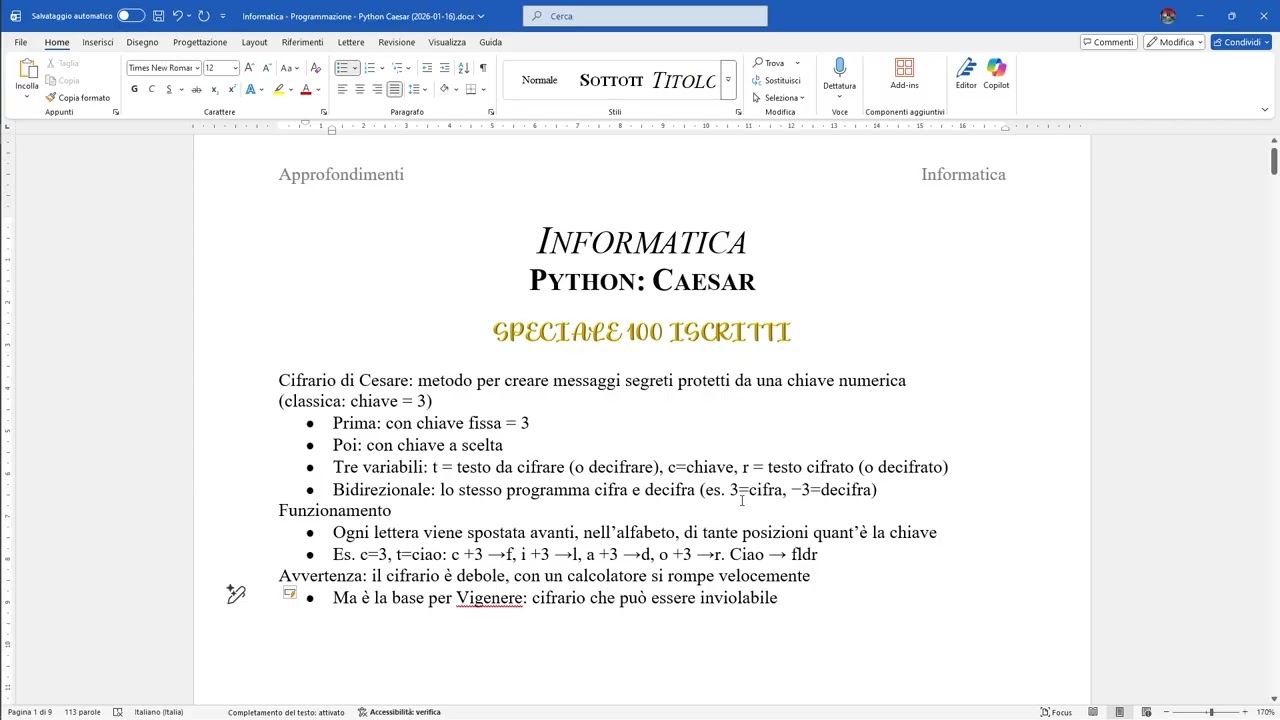Open the text highlight color picker arrow
Image resolution: width=1280 pixels, height=720 pixels.
[291, 89]
